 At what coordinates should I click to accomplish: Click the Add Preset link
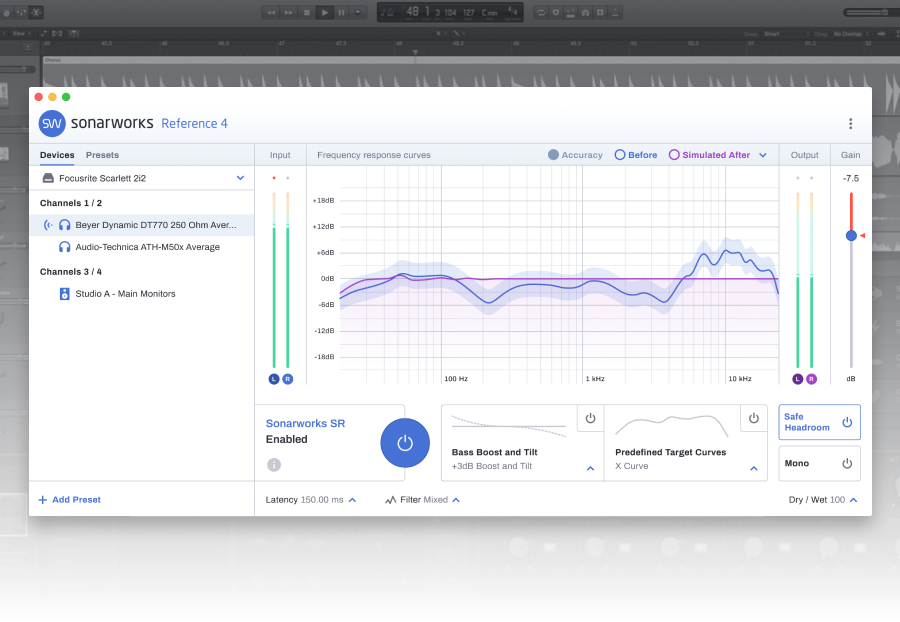(x=69, y=500)
